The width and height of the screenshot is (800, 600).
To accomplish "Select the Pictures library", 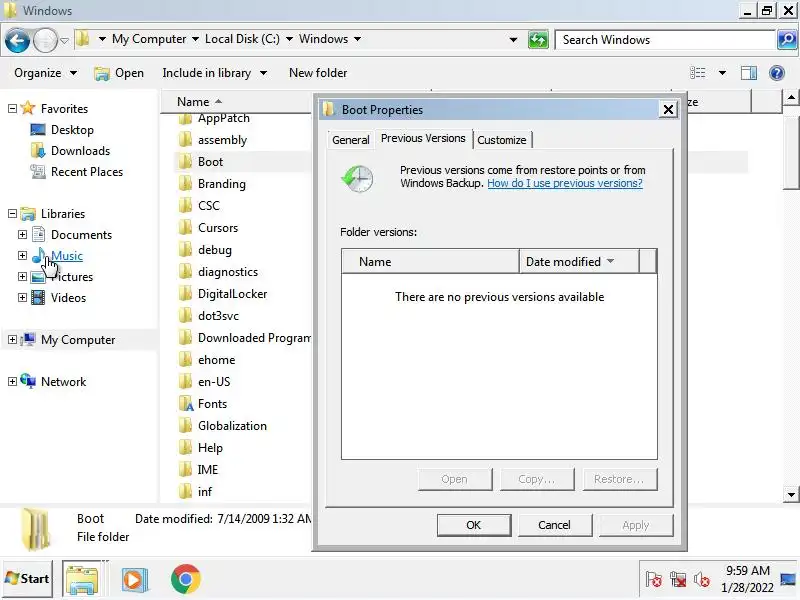I will [x=71, y=277].
